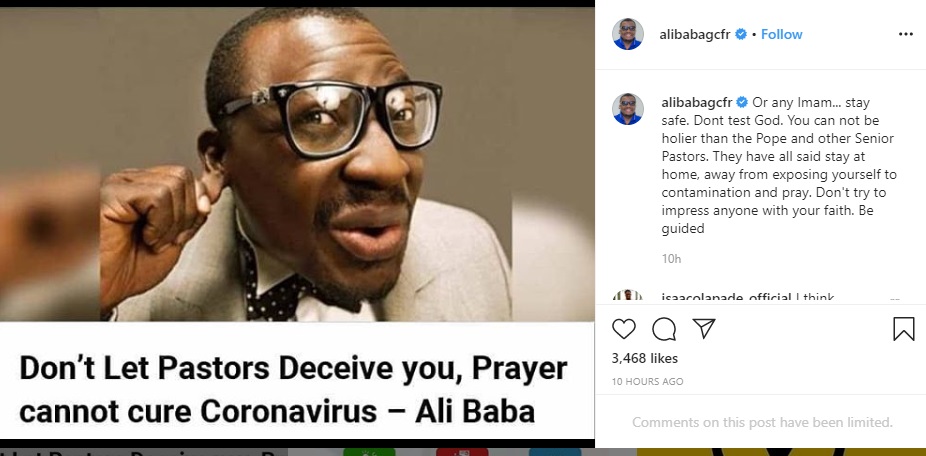The image size is (926, 456).
Task: View the 3,468 likes list
Action: pyautogui.click(x=644, y=358)
